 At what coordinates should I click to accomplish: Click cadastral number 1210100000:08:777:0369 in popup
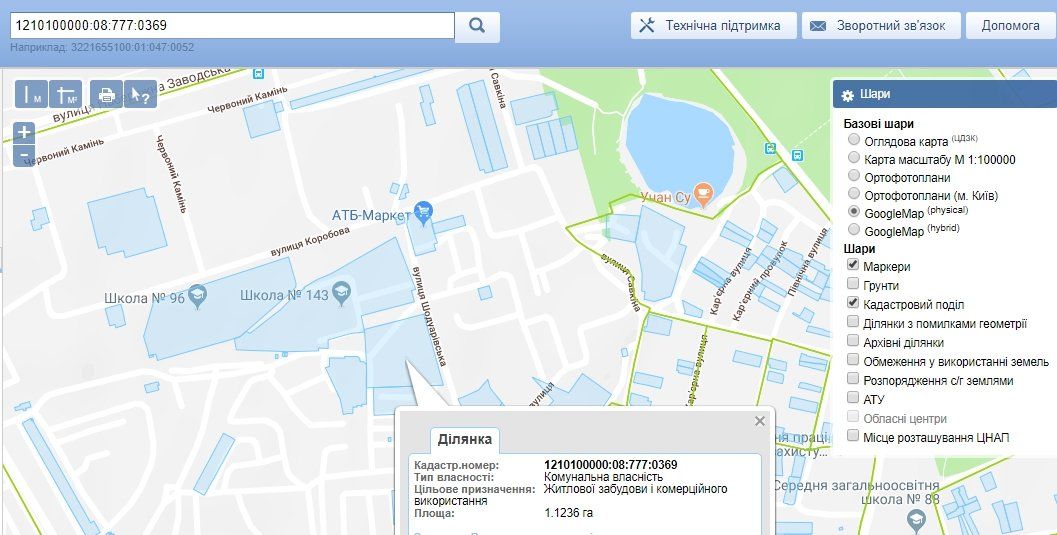click(611, 465)
